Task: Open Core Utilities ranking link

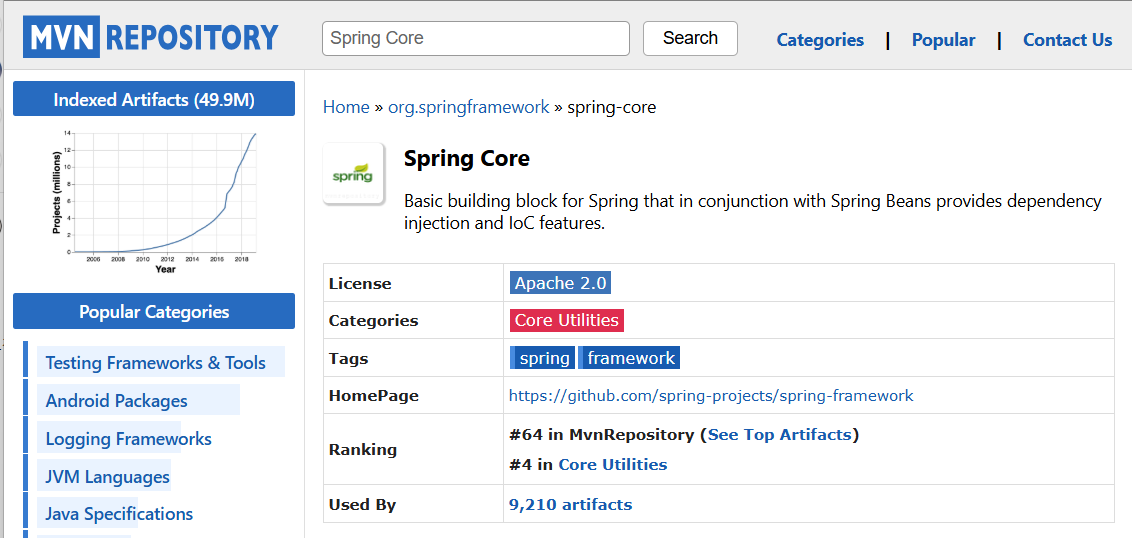Action: point(612,464)
